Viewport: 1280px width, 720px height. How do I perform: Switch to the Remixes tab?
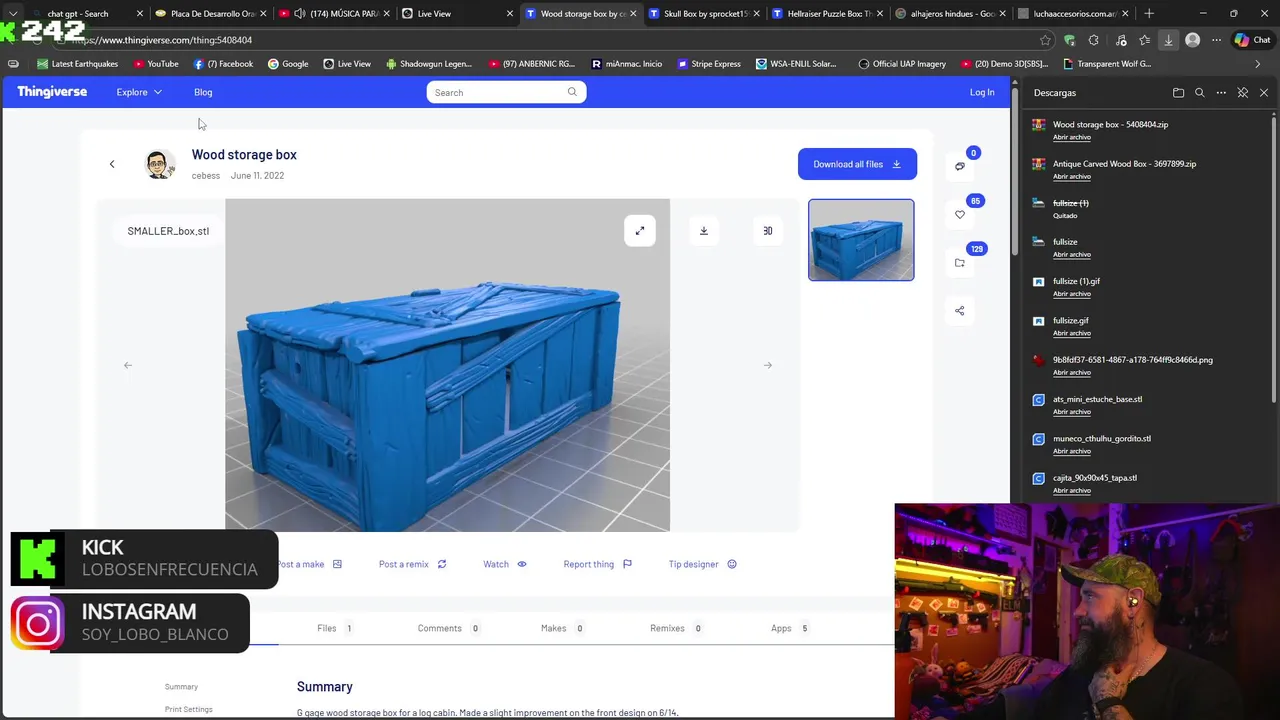[675, 628]
